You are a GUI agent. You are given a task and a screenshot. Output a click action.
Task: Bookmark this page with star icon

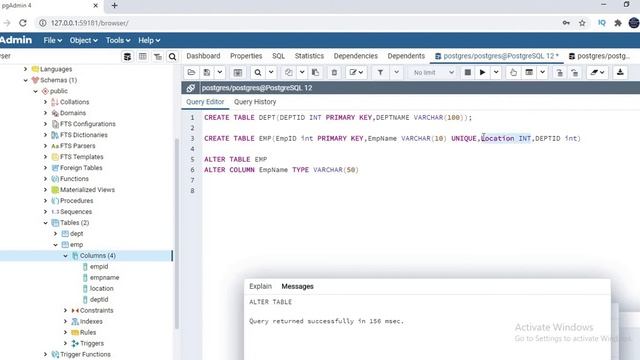(x=582, y=23)
